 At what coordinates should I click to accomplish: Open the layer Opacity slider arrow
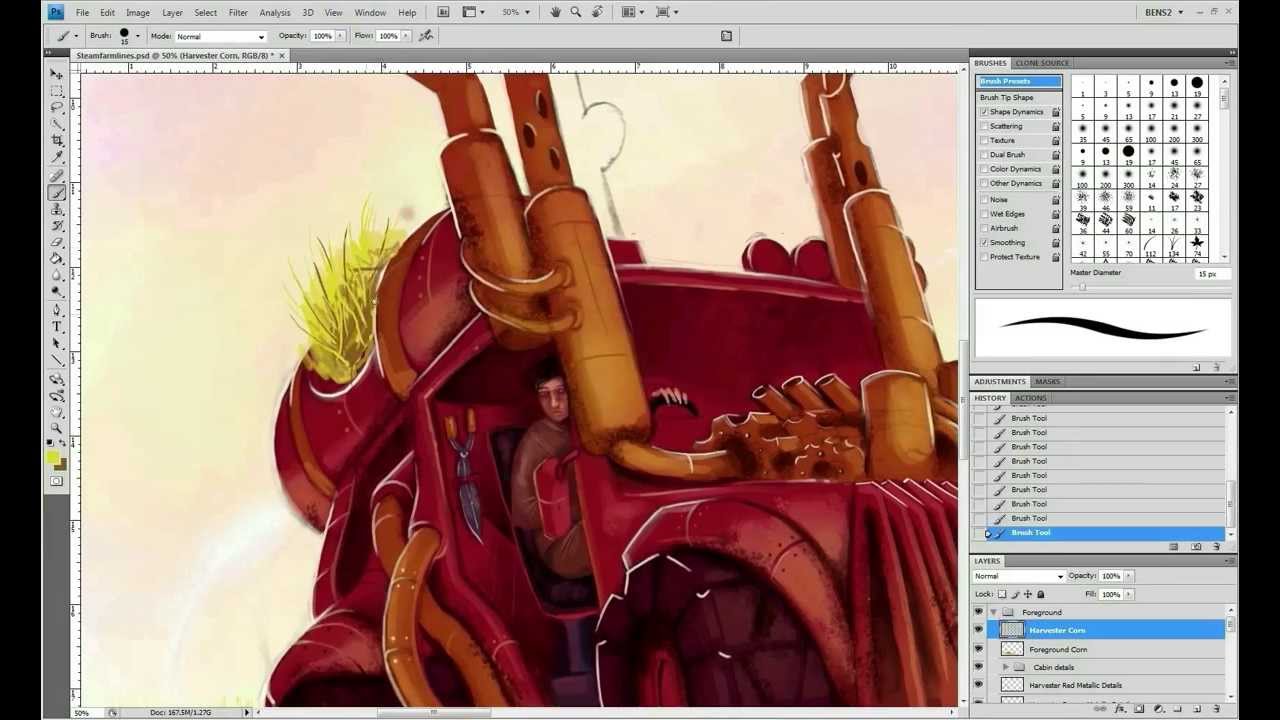tap(1129, 576)
